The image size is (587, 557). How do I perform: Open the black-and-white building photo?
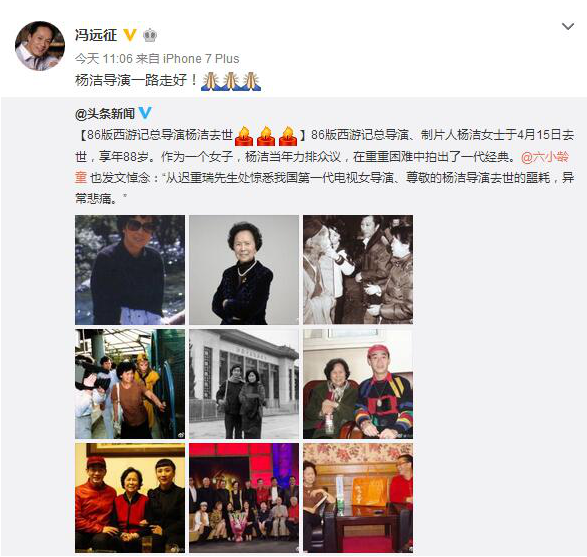point(244,384)
